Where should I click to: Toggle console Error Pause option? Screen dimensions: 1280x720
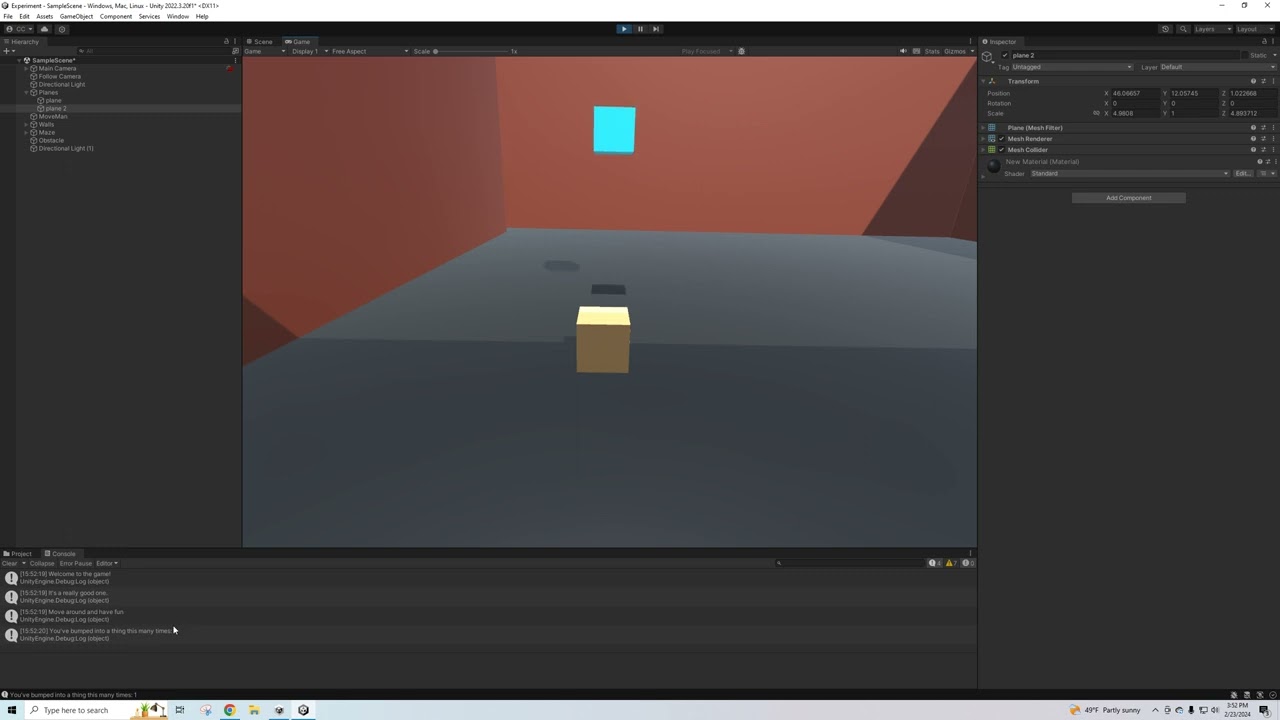coord(76,564)
